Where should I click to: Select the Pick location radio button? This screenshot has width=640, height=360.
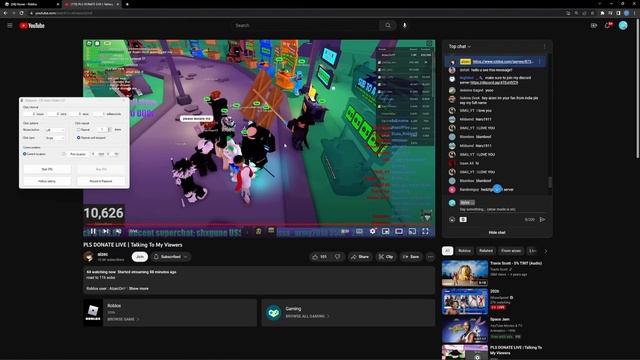tap(64, 154)
